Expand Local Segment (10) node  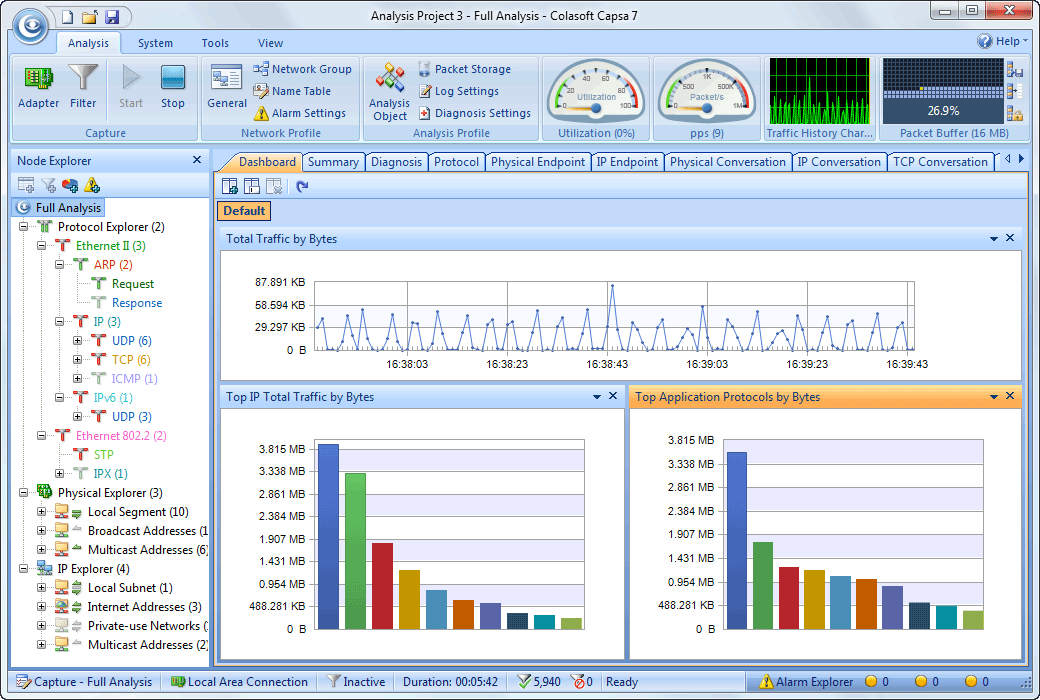click(42, 512)
